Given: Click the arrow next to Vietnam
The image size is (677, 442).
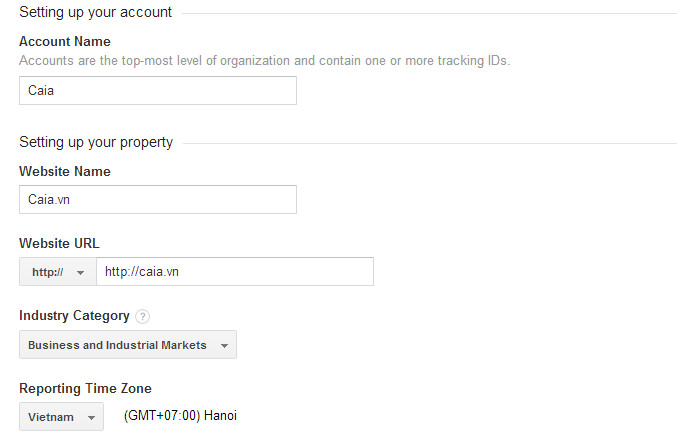Looking at the screenshot, I should (91, 417).
